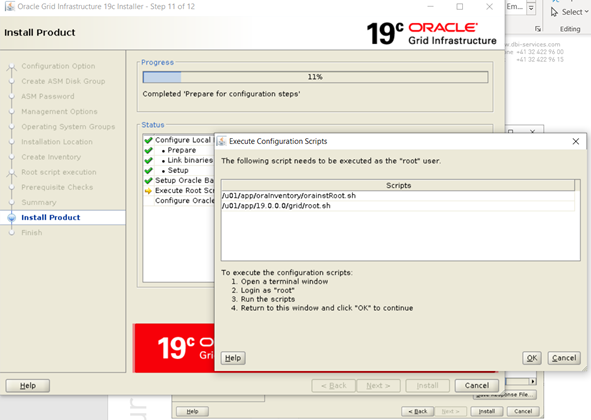The width and height of the screenshot is (591, 420).
Task: Select Configuration Option step in sidebar
Action: point(58,66)
